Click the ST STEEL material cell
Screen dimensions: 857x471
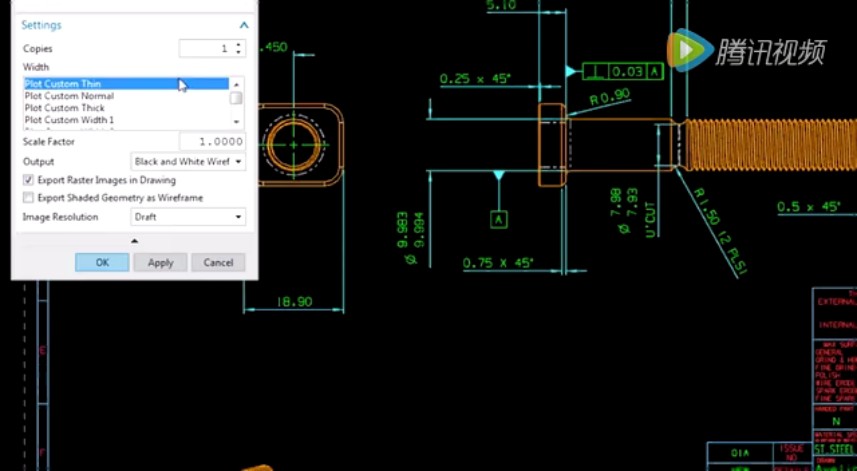tap(835, 449)
